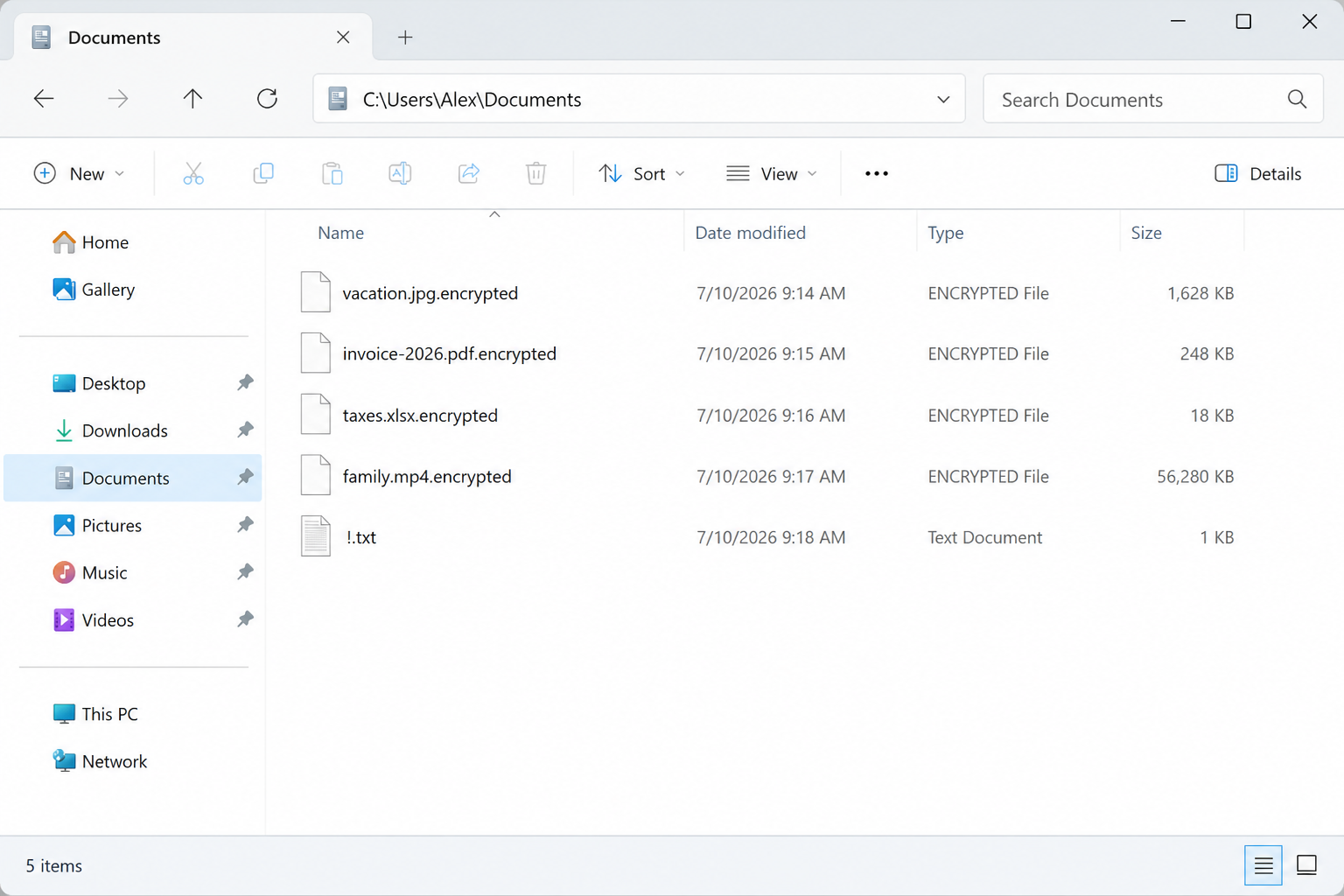Open Pictures in the sidebar
This screenshot has height=896, width=1344.
[133, 525]
